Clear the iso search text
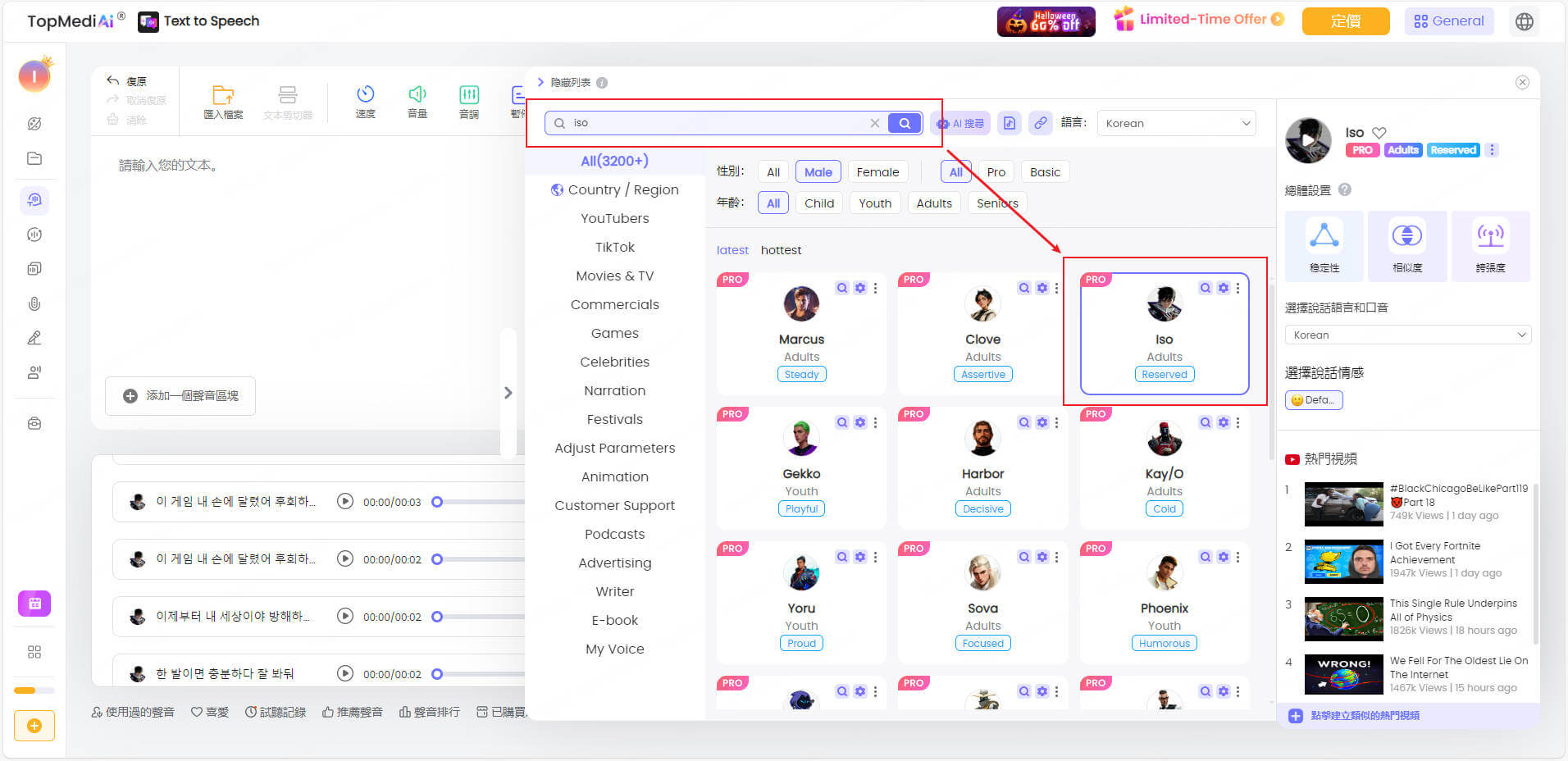The image size is (1568, 761). click(875, 123)
